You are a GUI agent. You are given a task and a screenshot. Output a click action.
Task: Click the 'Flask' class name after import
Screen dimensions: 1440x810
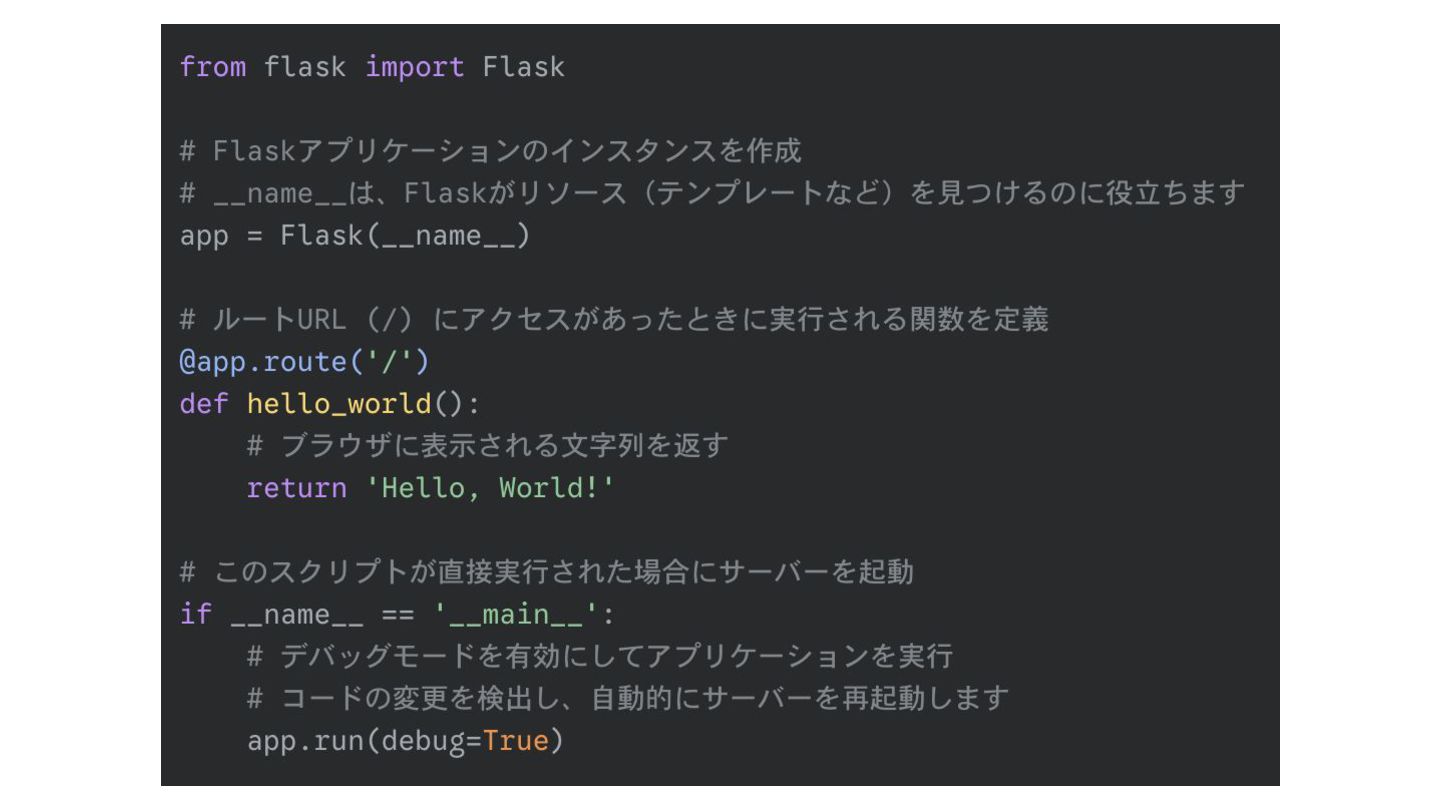point(523,67)
